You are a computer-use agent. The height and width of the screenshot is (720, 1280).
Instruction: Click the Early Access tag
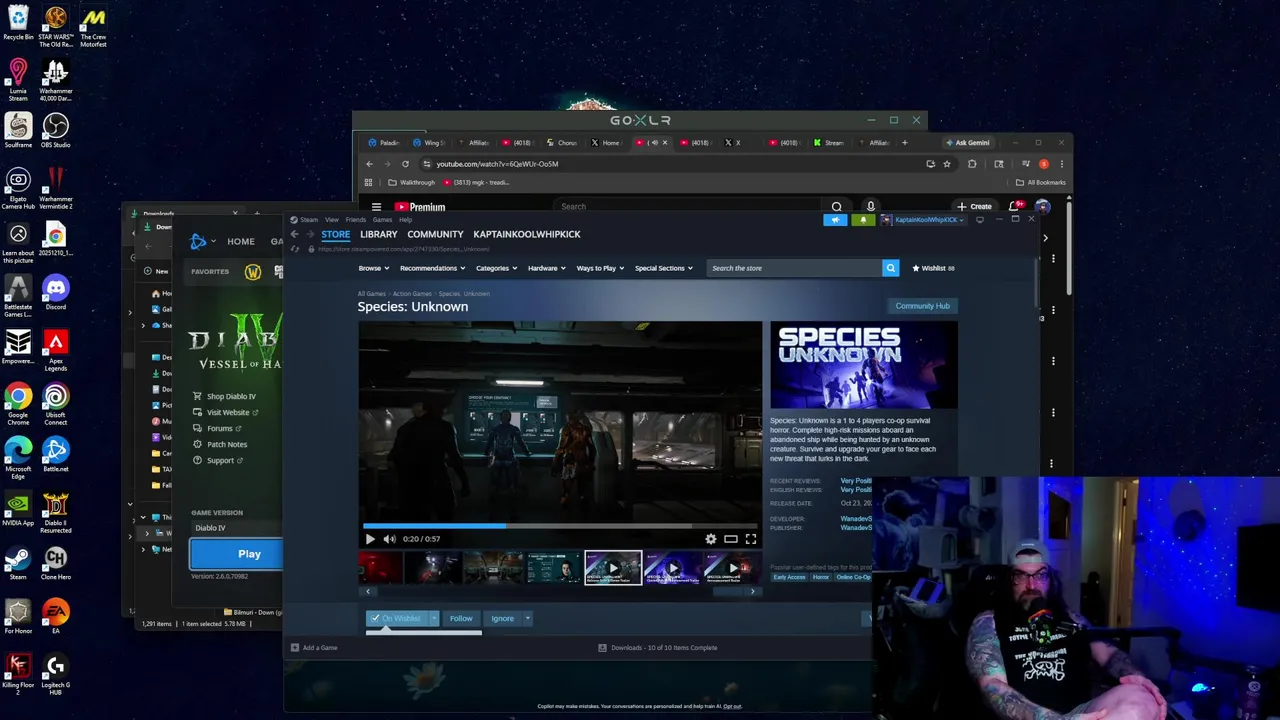pyautogui.click(x=789, y=577)
